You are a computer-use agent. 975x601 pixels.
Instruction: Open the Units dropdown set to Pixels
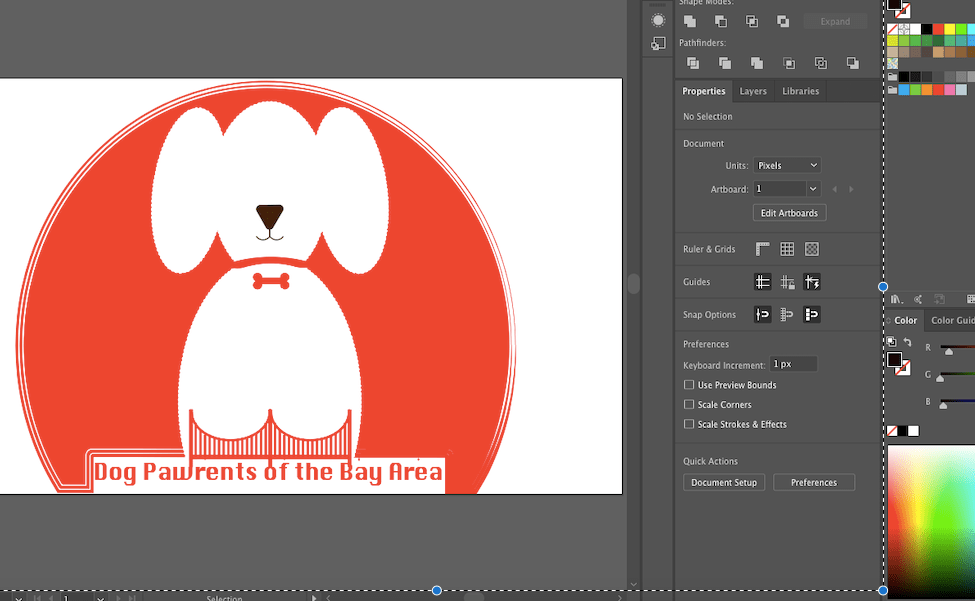pos(787,165)
